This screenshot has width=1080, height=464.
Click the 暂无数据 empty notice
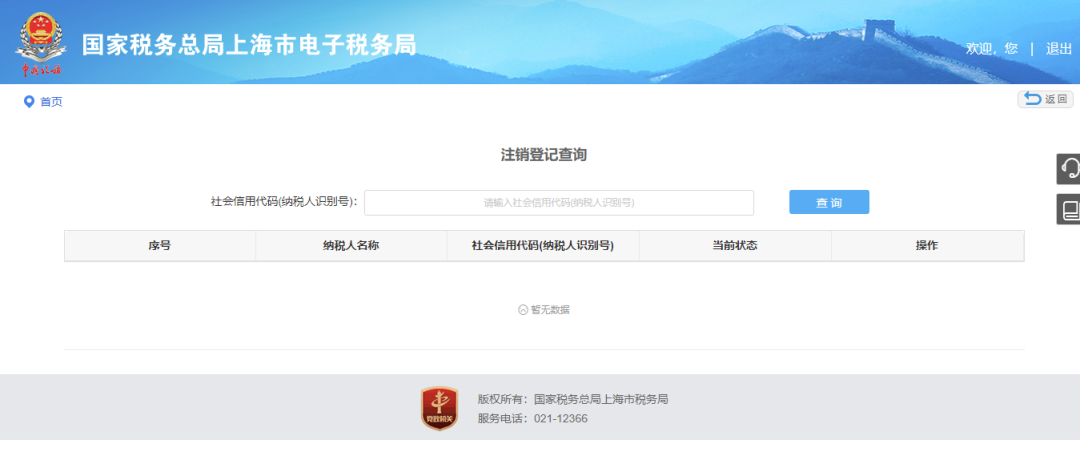point(543,310)
